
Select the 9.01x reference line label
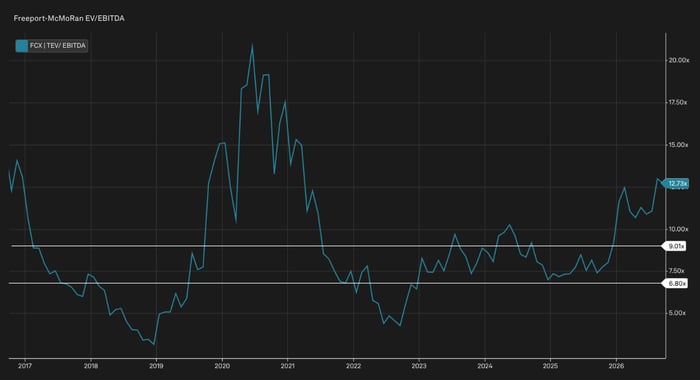tap(675, 246)
